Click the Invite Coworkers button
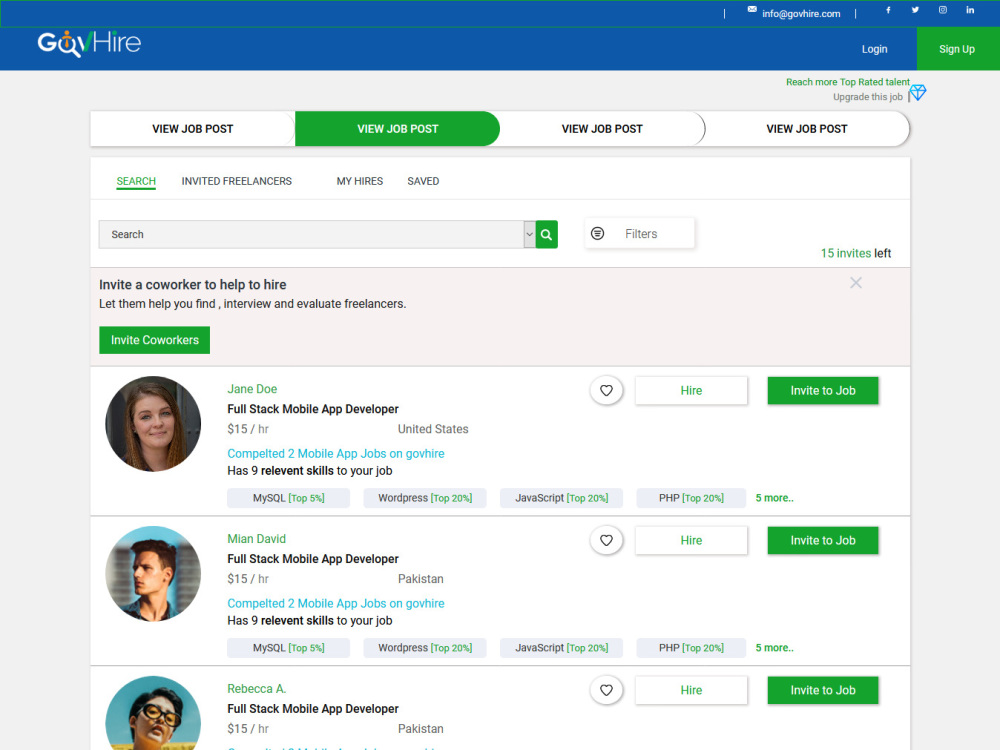 pyautogui.click(x=154, y=340)
